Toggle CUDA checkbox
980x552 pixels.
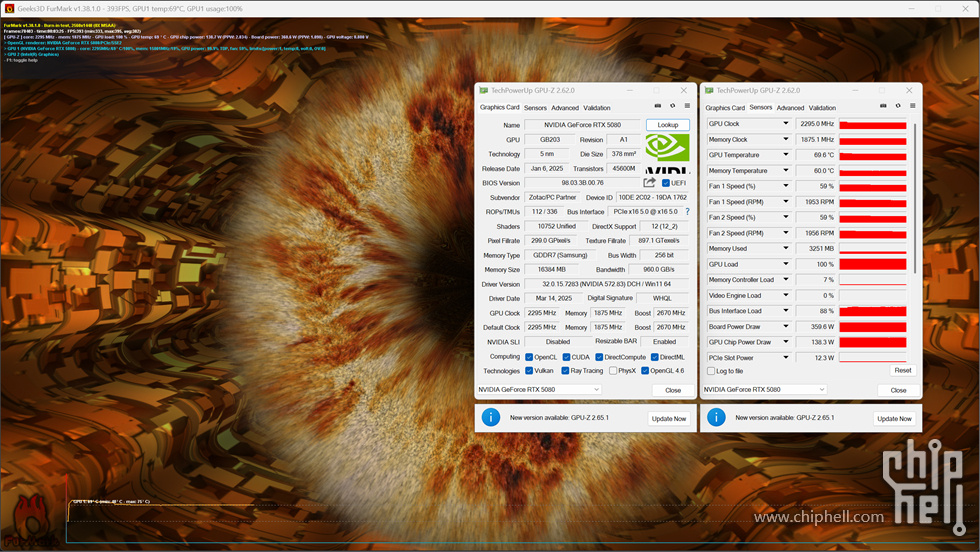(566, 357)
